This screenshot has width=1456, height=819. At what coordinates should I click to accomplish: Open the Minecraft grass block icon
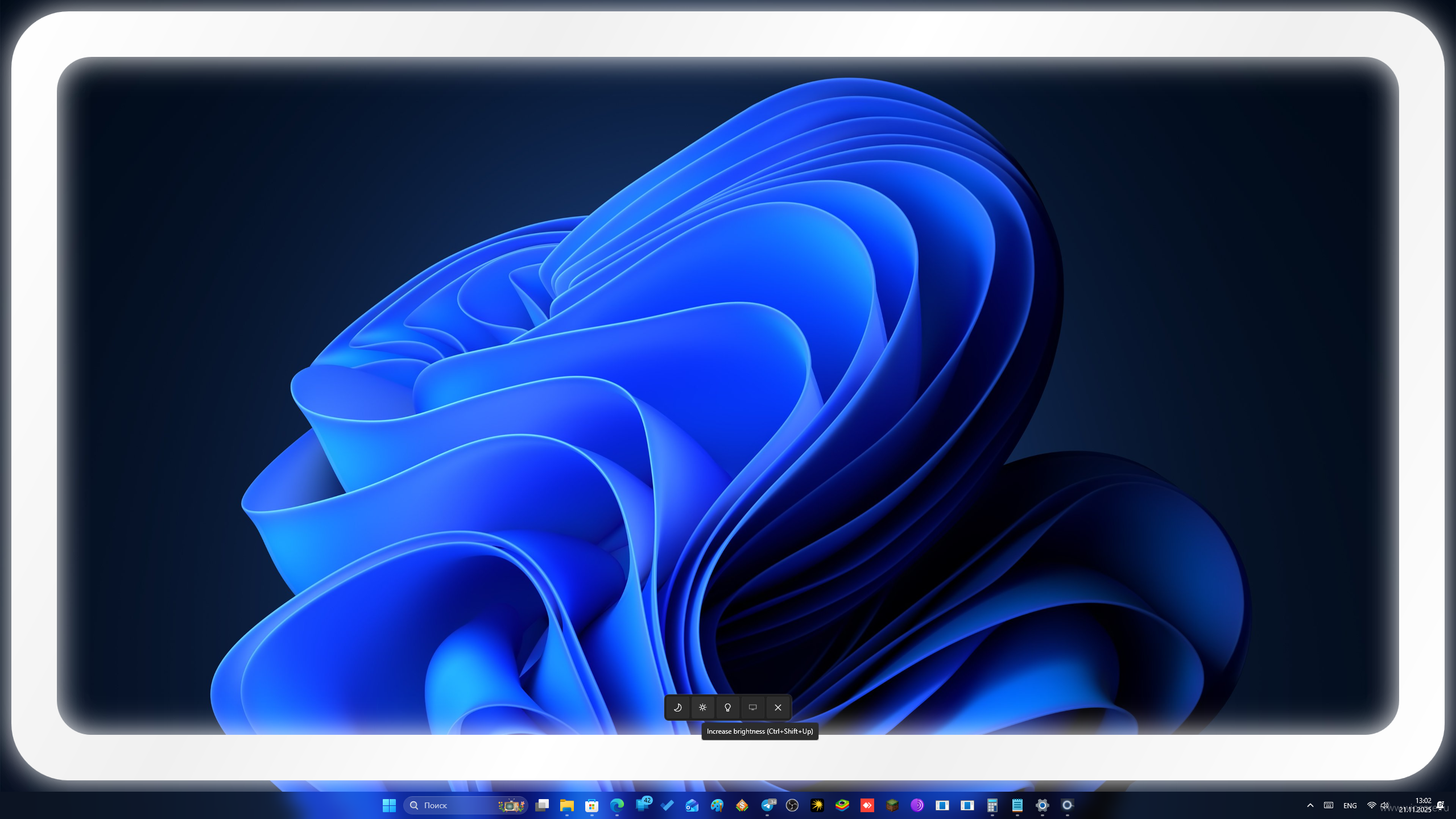(x=892, y=805)
